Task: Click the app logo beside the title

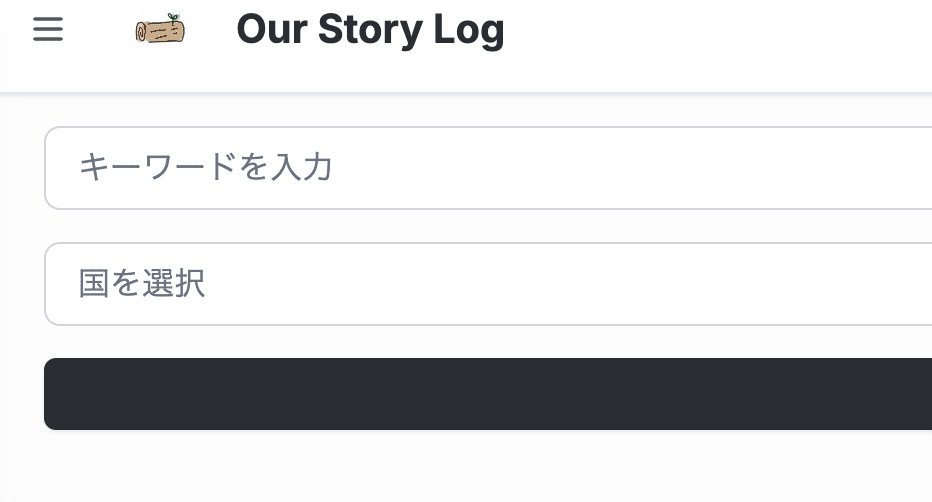Action: [x=160, y=31]
